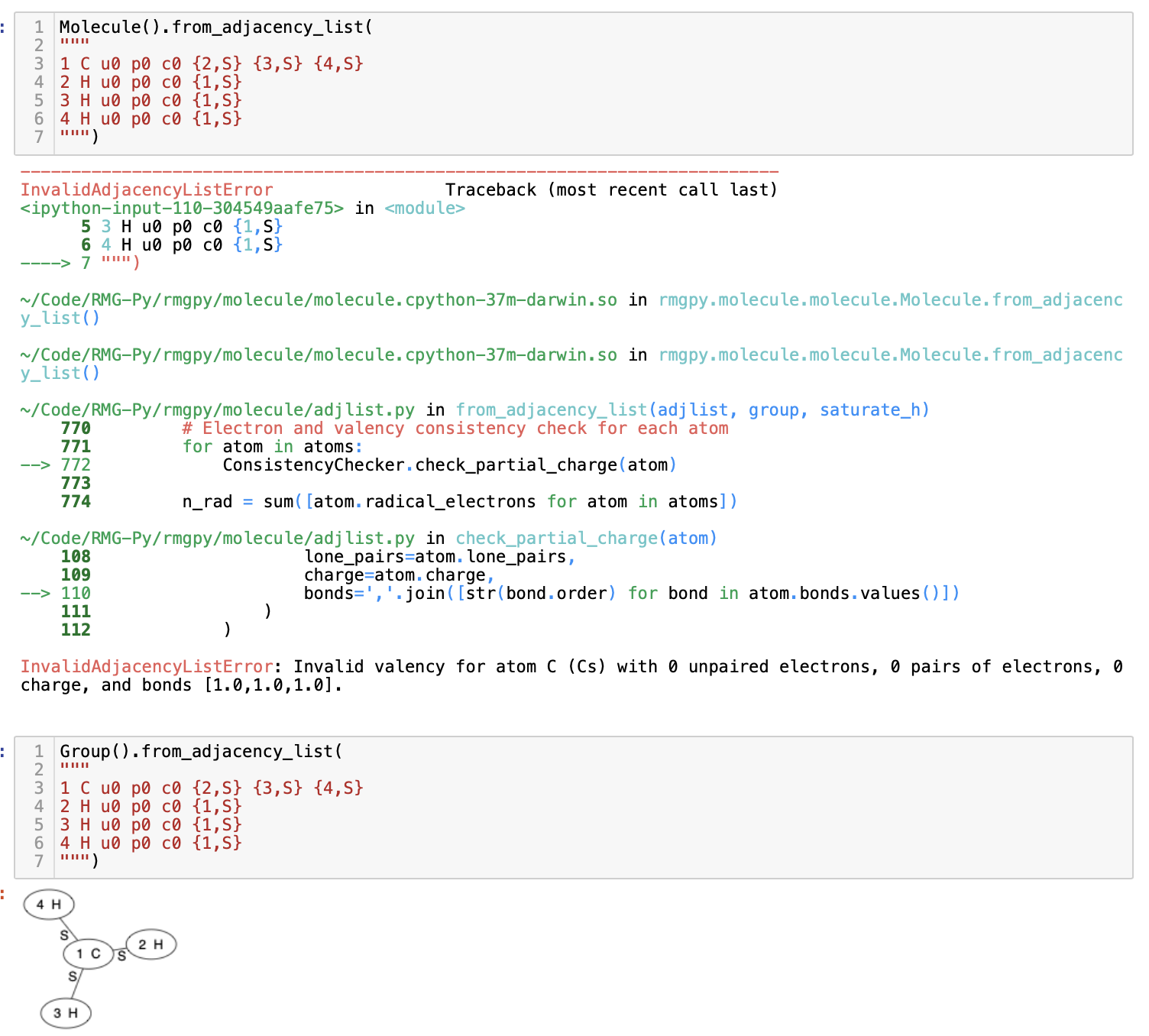Click the '2 H' node in the graph
Image resolution: width=1149 pixels, height=1036 pixels.
[x=151, y=944]
